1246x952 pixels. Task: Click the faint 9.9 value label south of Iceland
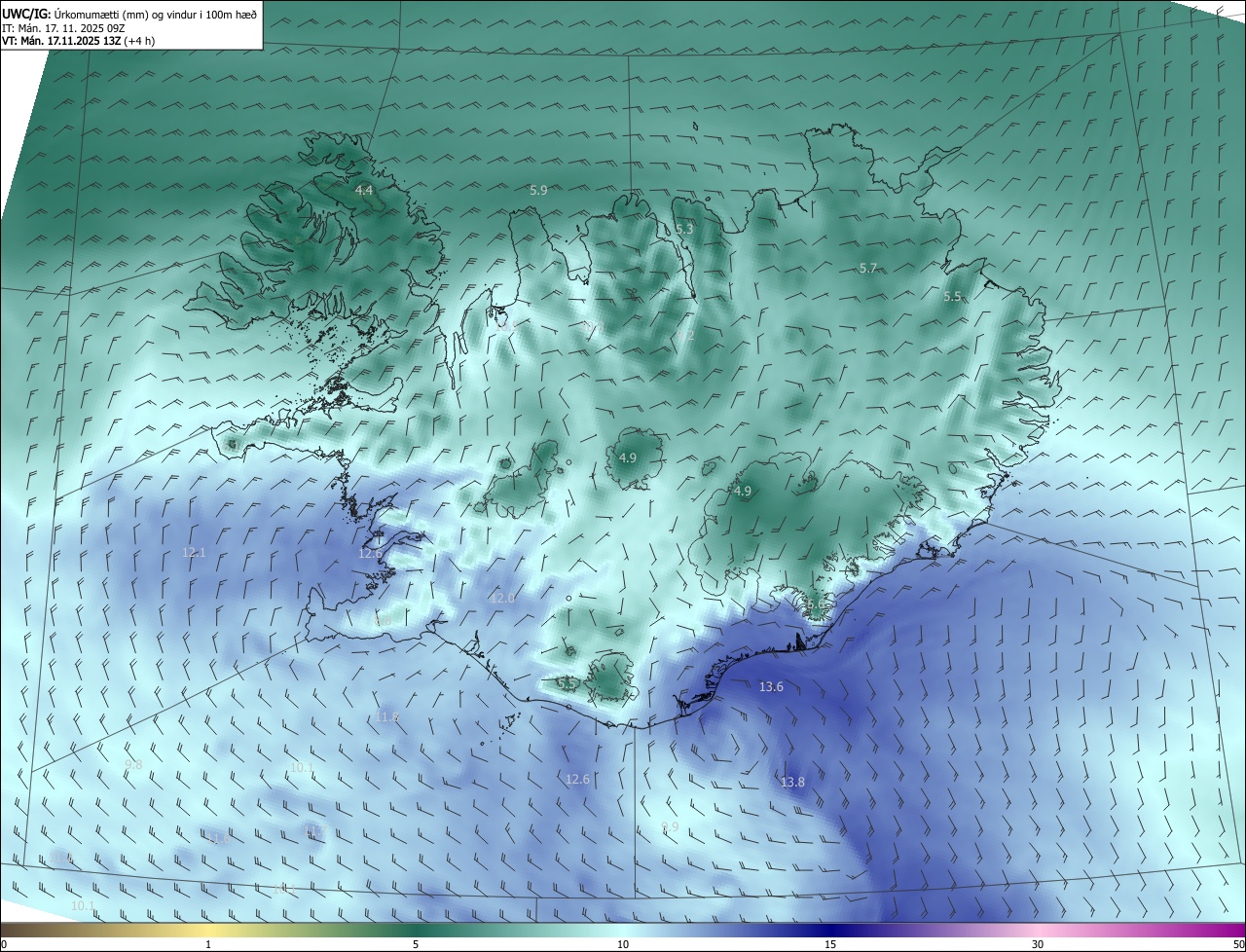point(670,826)
